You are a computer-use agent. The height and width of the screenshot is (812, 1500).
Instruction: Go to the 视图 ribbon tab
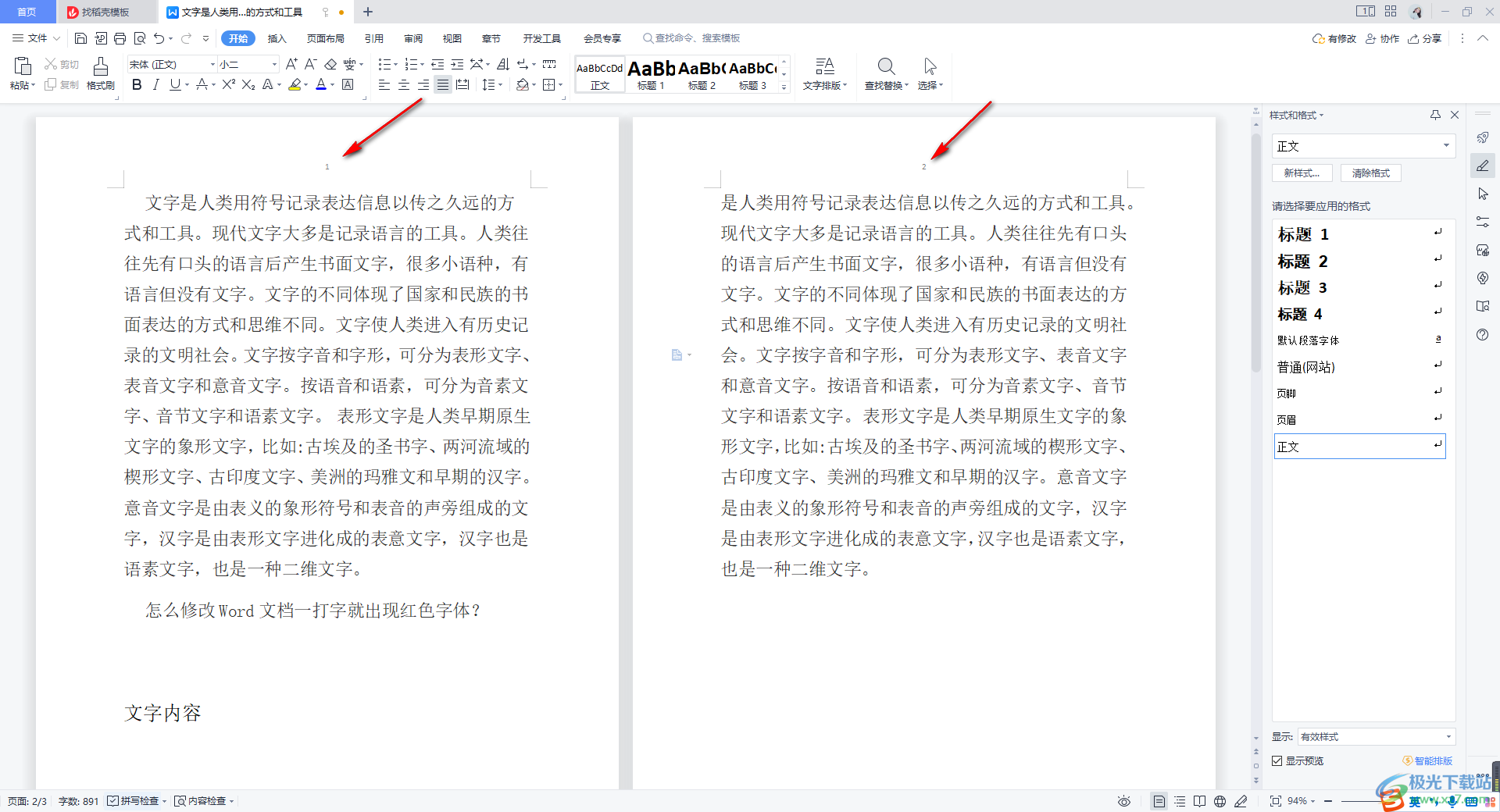click(x=452, y=38)
